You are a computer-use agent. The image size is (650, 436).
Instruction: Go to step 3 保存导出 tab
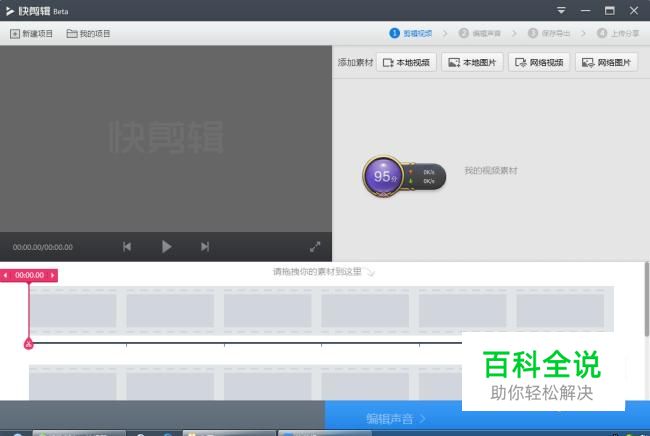pyautogui.click(x=549, y=33)
